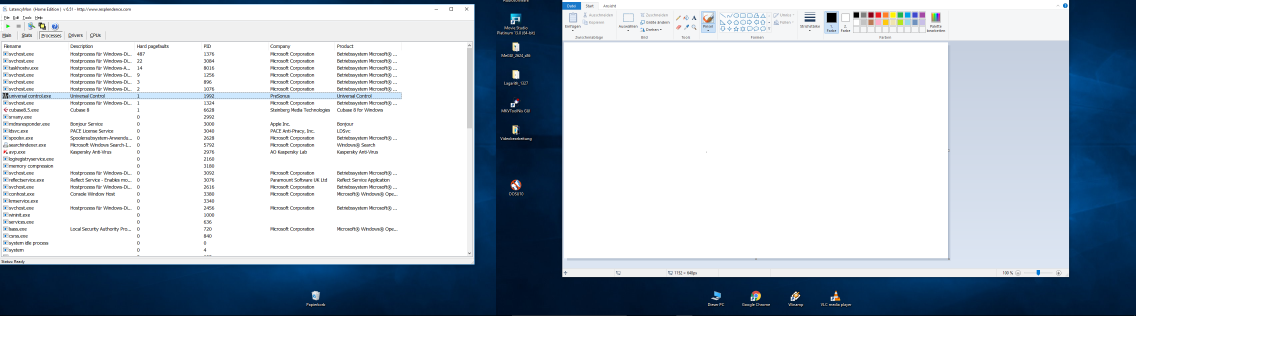This screenshot has width=1280, height=360.
Task: Select the Text tool in Paint
Action: (x=694, y=18)
